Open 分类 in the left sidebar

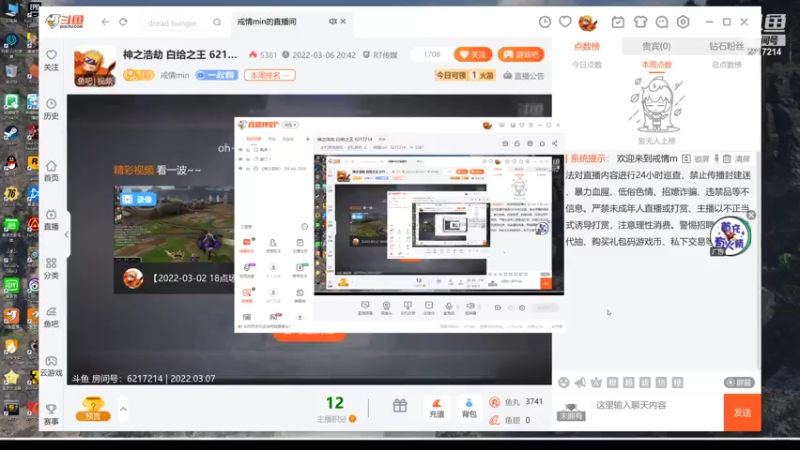coord(51,268)
